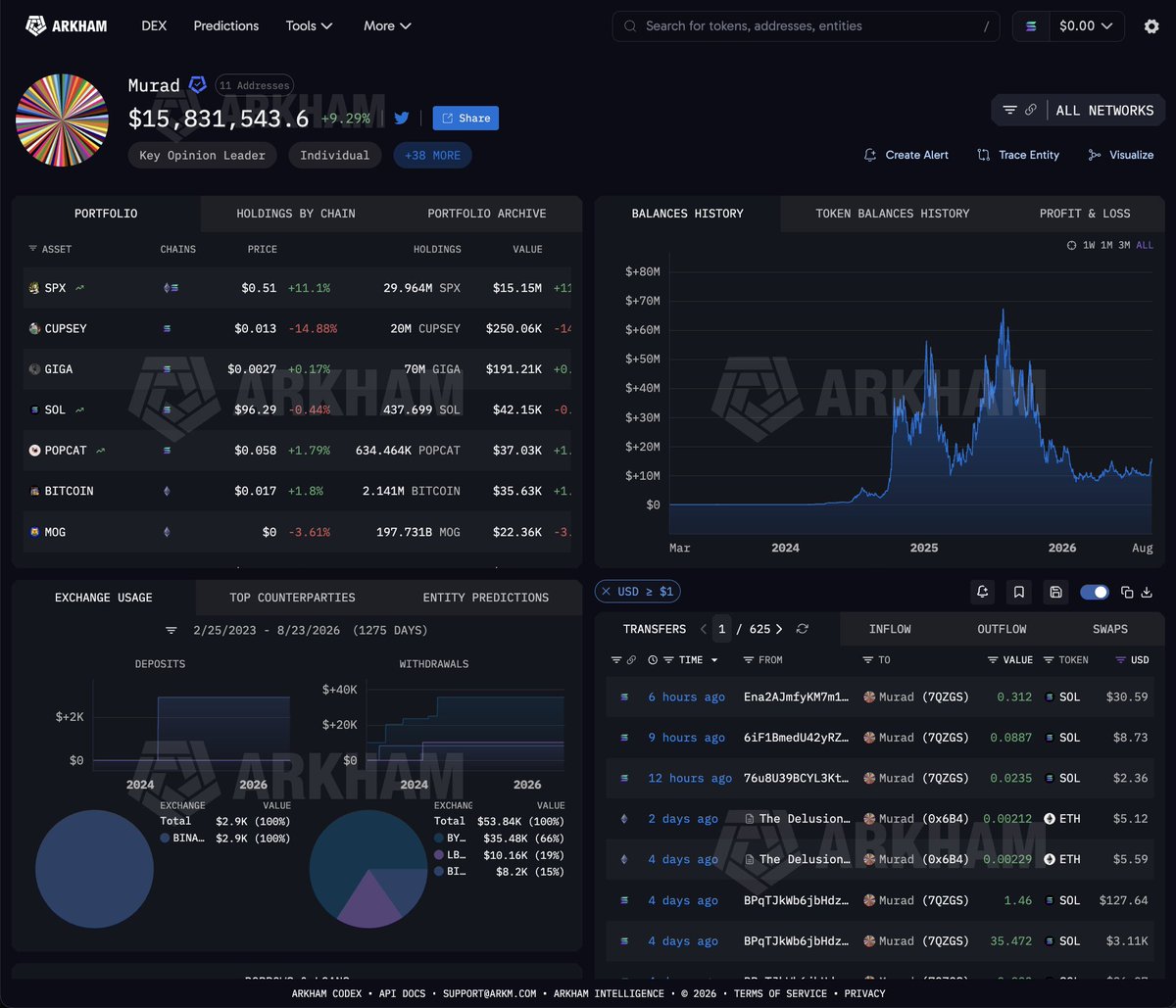Open the Predictions nav link

pos(226,25)
